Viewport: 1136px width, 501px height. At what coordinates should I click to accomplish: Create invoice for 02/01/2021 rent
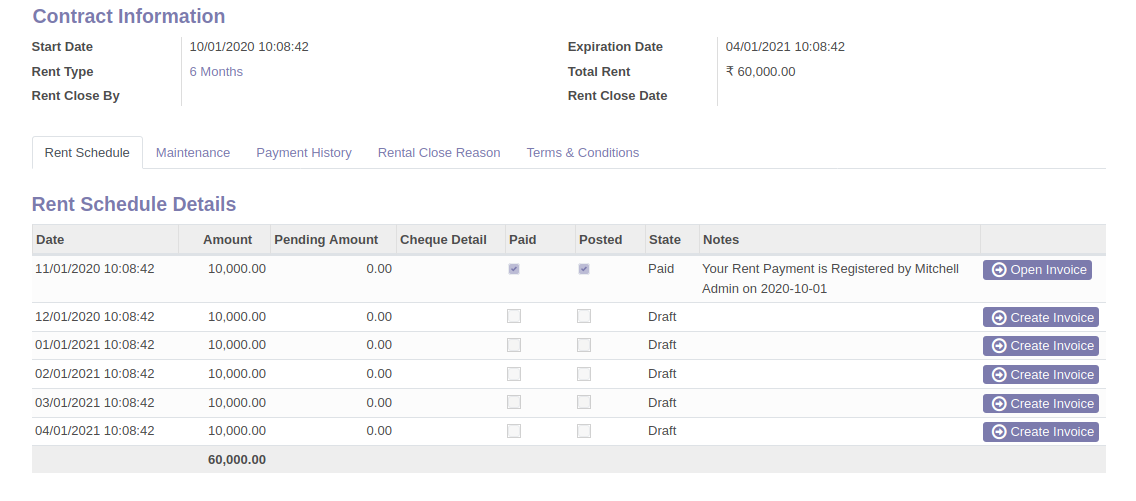1040,374
